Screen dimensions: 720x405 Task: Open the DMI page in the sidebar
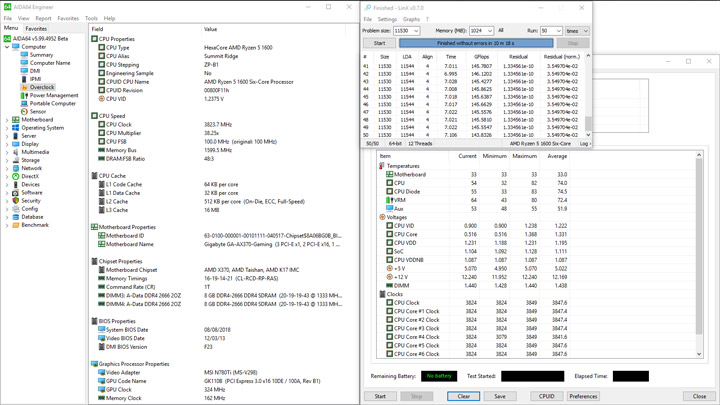coord(35,71)
